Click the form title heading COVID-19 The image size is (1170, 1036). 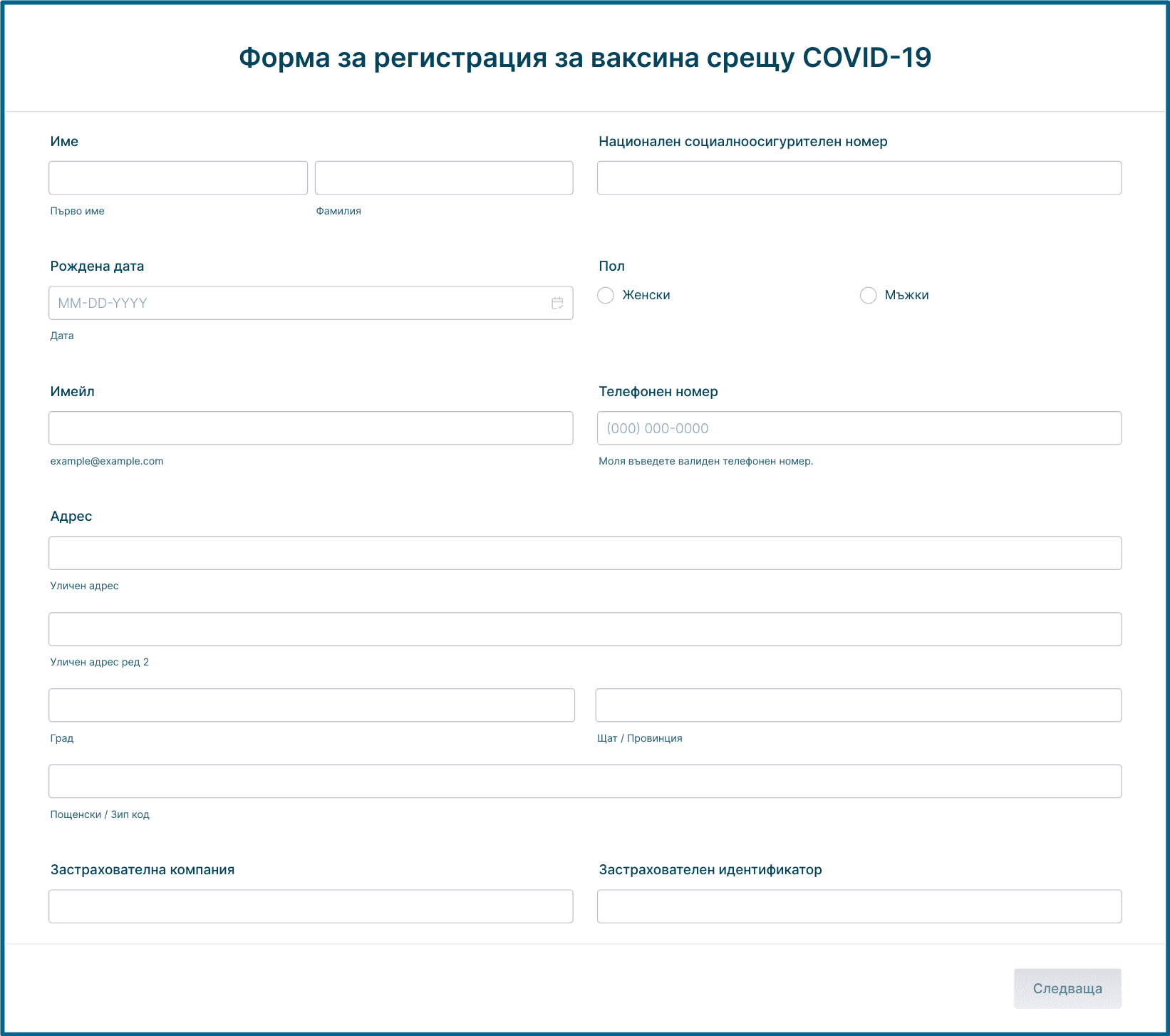tap(584, 58)
